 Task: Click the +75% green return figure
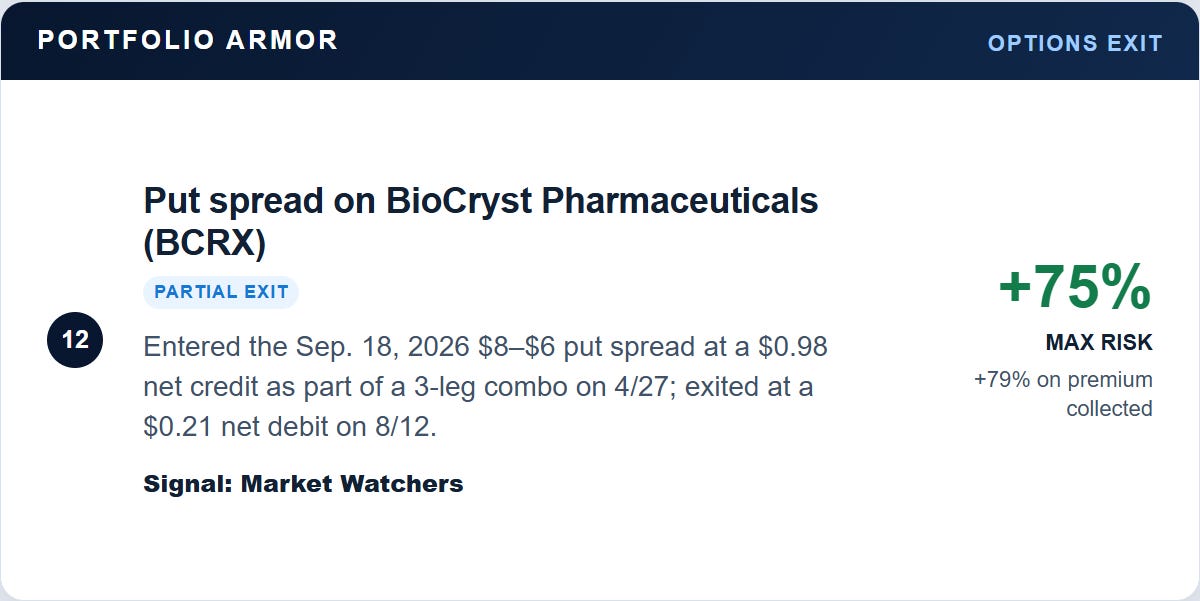click(1075, 287)
